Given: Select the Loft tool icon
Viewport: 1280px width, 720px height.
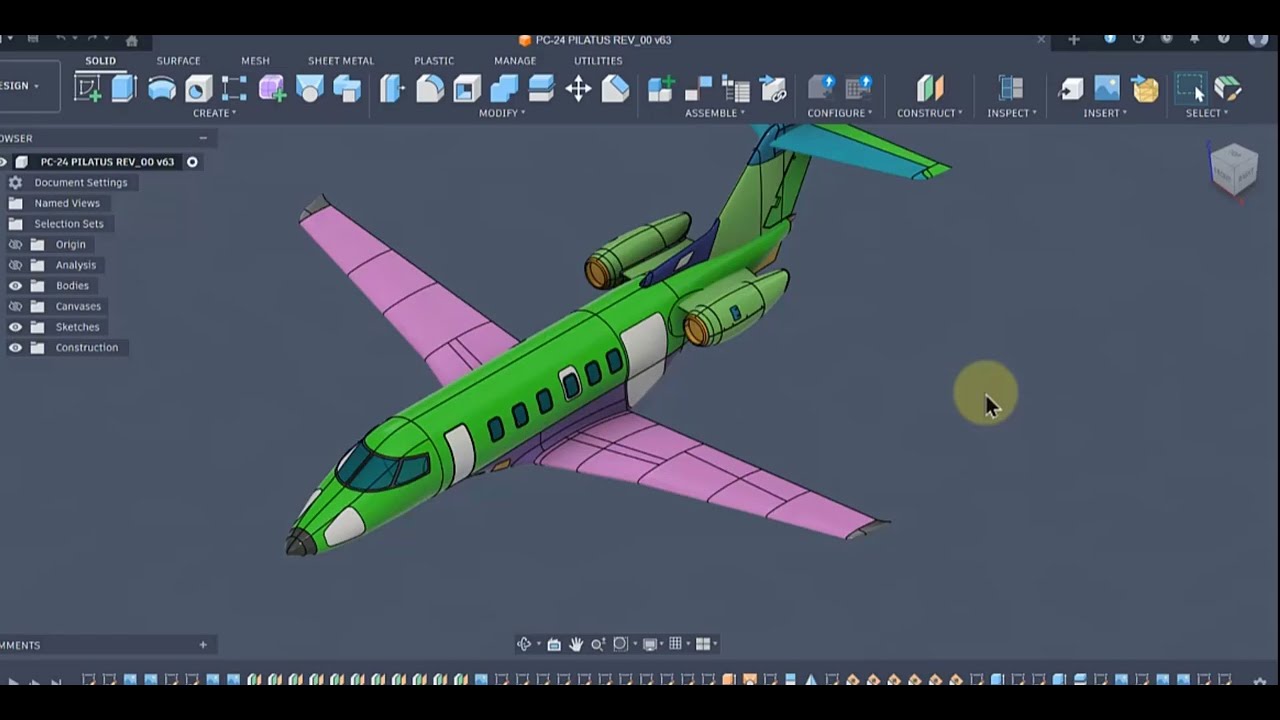Looking at the screenshot, I should tap(310, 89).
